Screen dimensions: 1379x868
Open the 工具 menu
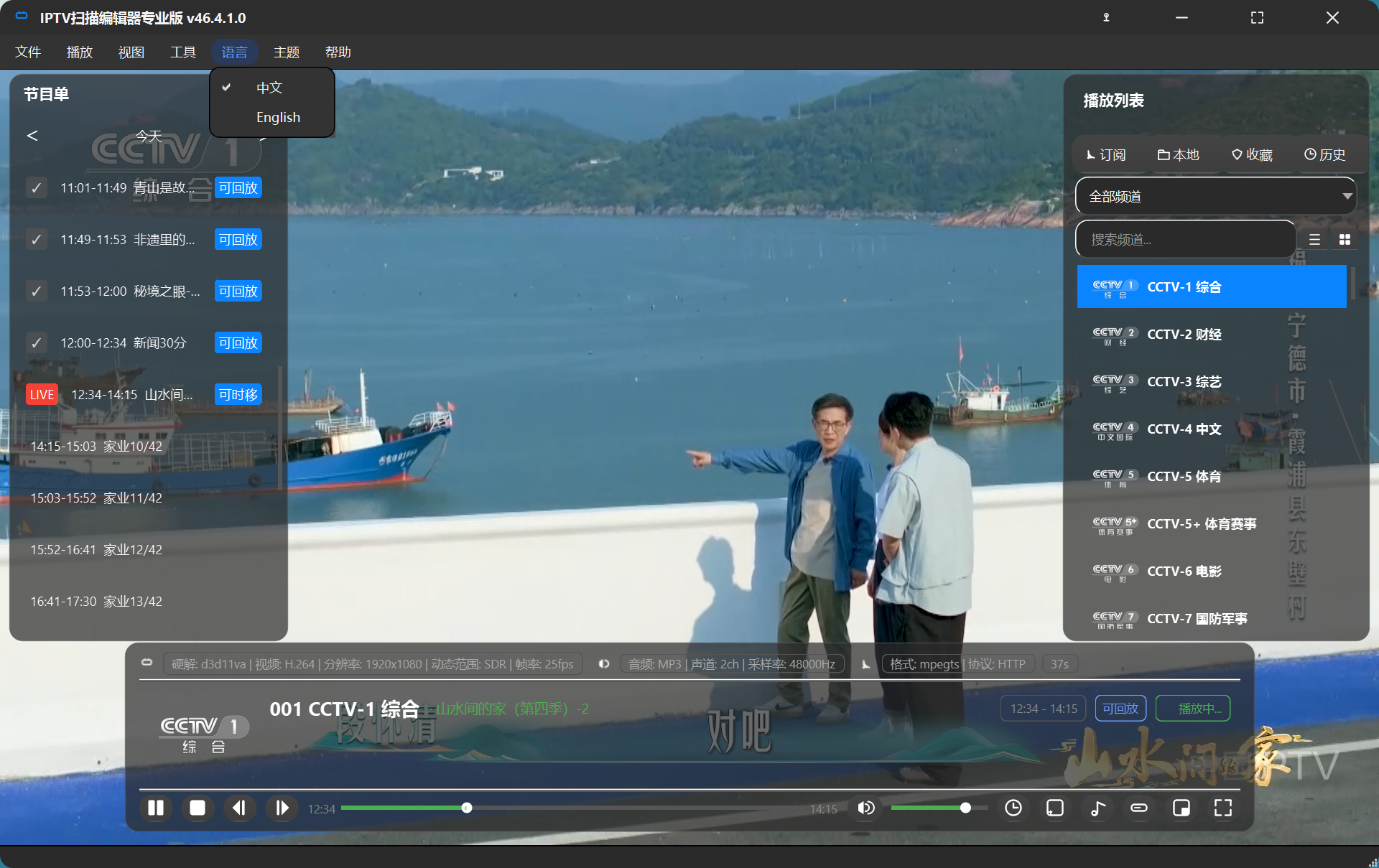pyautogui.click(x=183, y=52)
